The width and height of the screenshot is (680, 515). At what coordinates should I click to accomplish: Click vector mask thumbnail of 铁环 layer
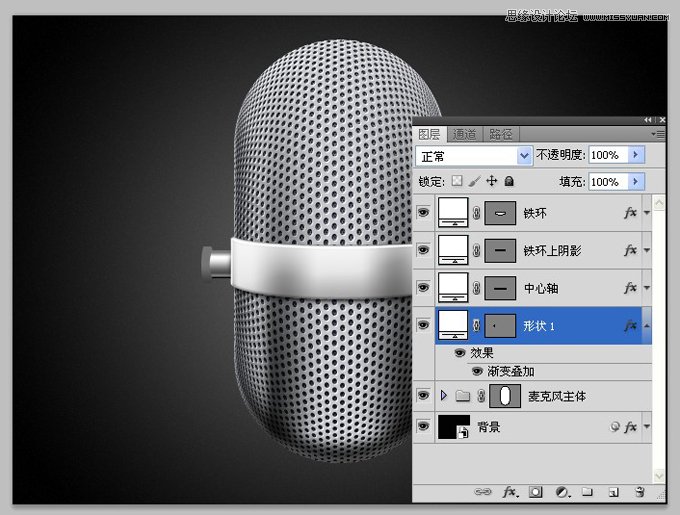pyautogui.click(x=500, y=213)
